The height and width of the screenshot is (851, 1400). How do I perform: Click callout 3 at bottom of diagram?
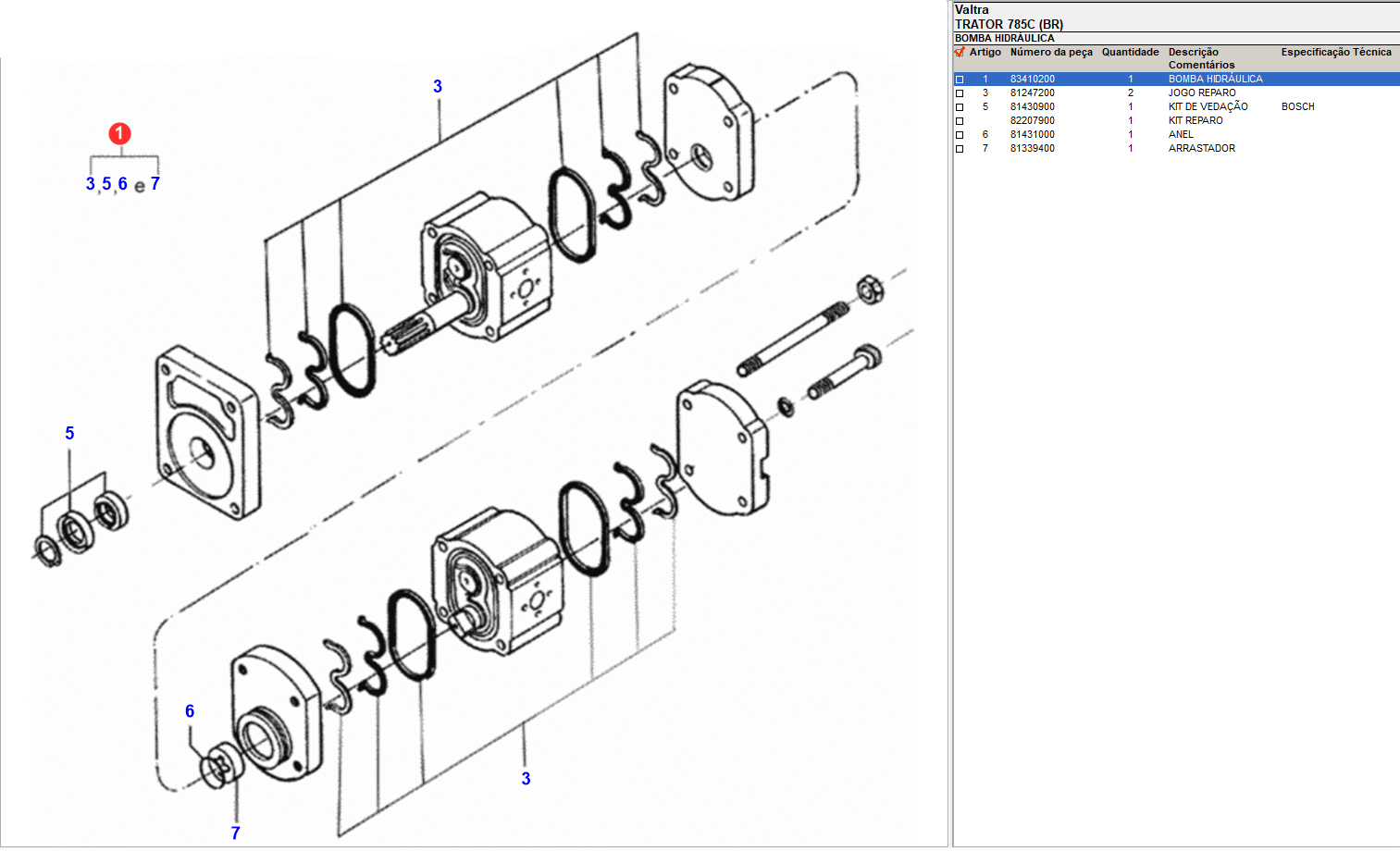click(x=526, y=779)
